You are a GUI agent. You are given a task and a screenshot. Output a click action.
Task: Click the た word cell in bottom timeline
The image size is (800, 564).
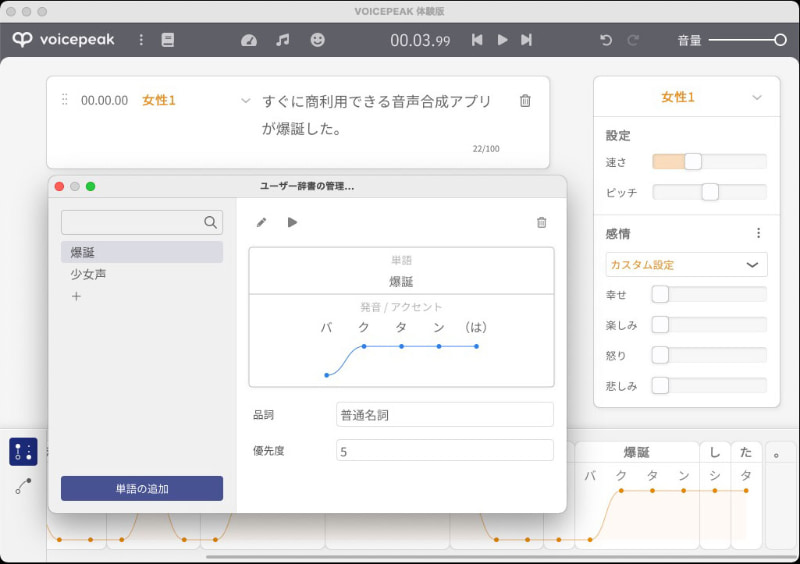click(x=746, y=453)
